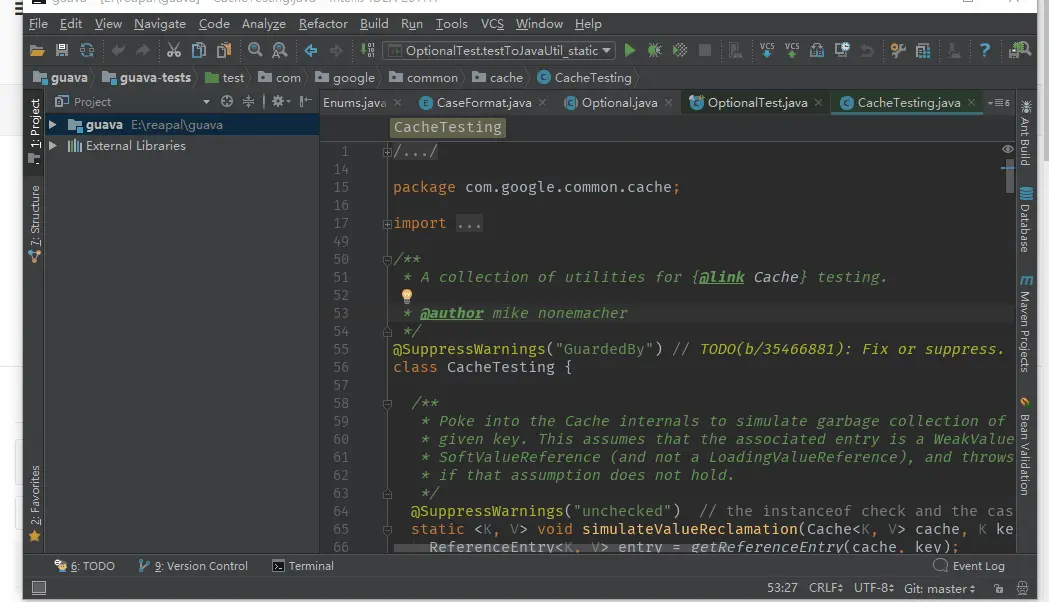The width and height of the screenshot is (1049, 602).
Task: Click the Search Everywhere icon at toolbar end
Action: click(1020, 50)
